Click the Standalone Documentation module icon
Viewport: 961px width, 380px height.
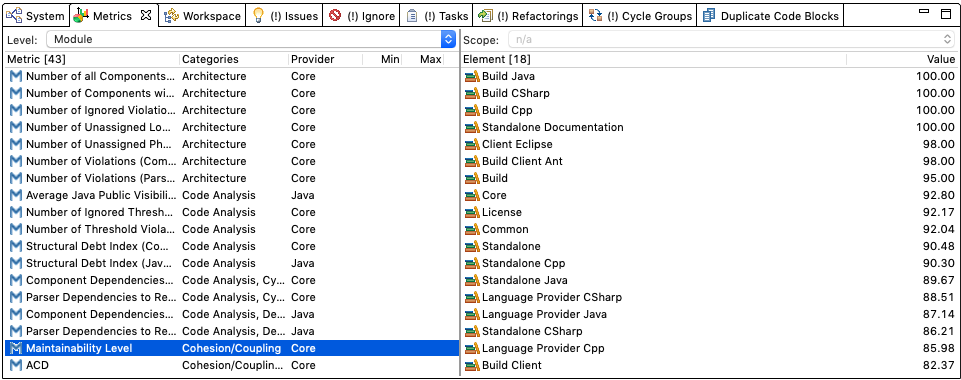471,127
